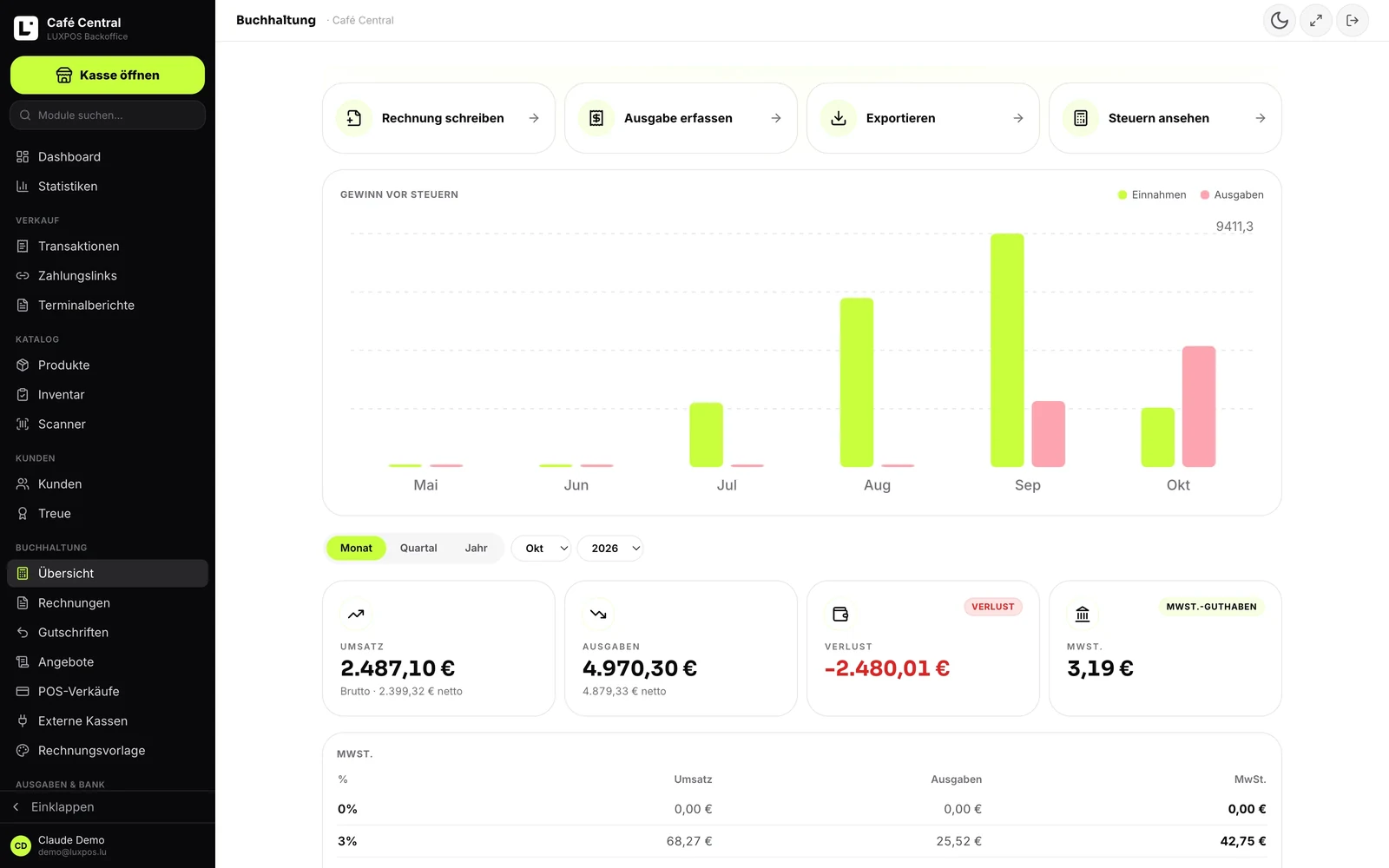Open Externe Kassen page
Screen dimensions: 1389x868
point(108,721)
